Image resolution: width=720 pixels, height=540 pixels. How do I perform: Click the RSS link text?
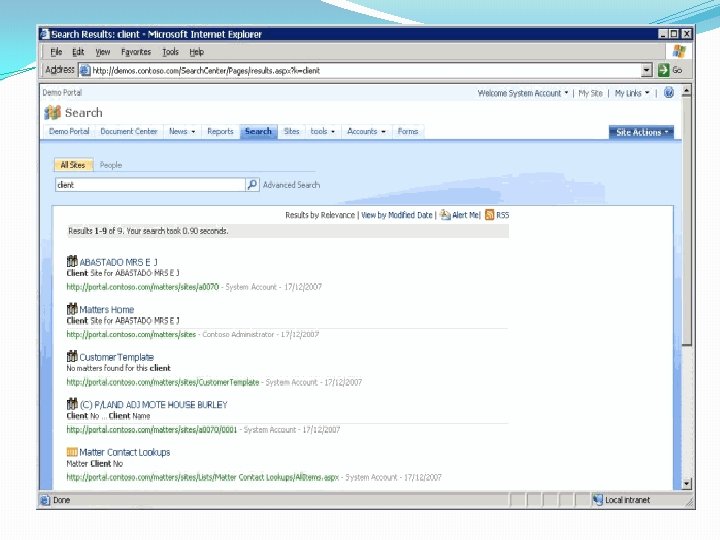(x=502, y=215)
